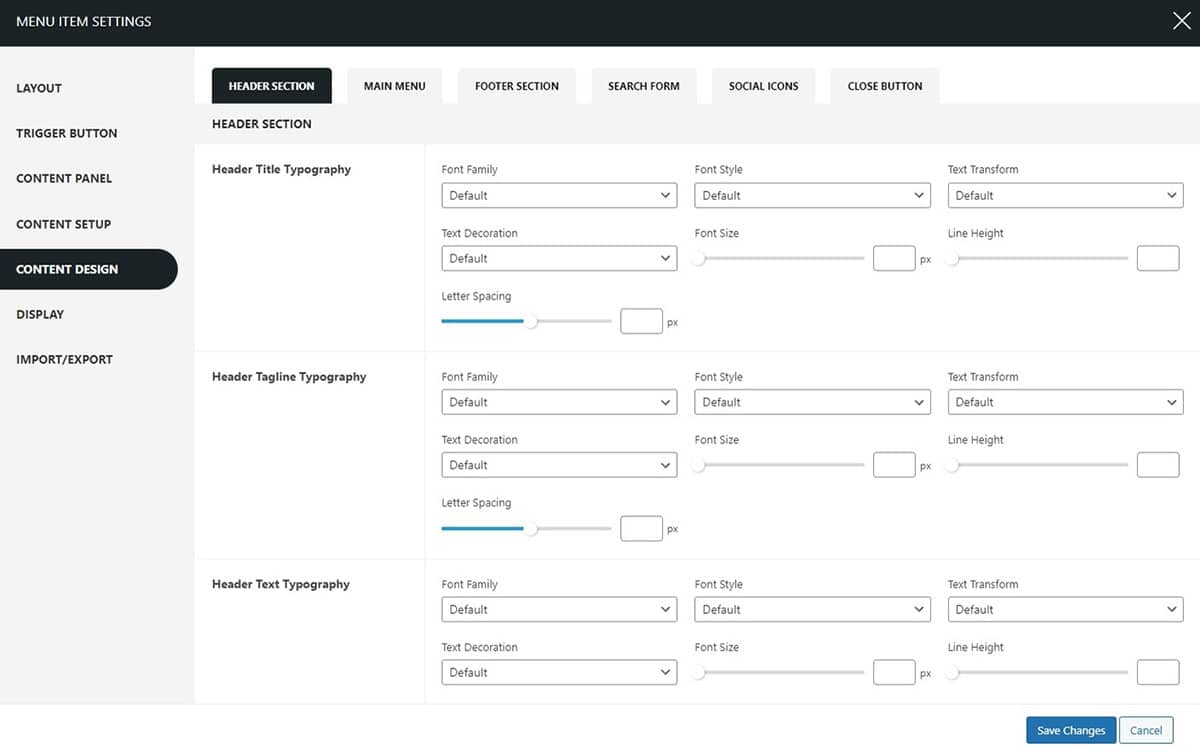Open the Content Panel section
This screenshot has height=752, width=1200.
[64, 178]
